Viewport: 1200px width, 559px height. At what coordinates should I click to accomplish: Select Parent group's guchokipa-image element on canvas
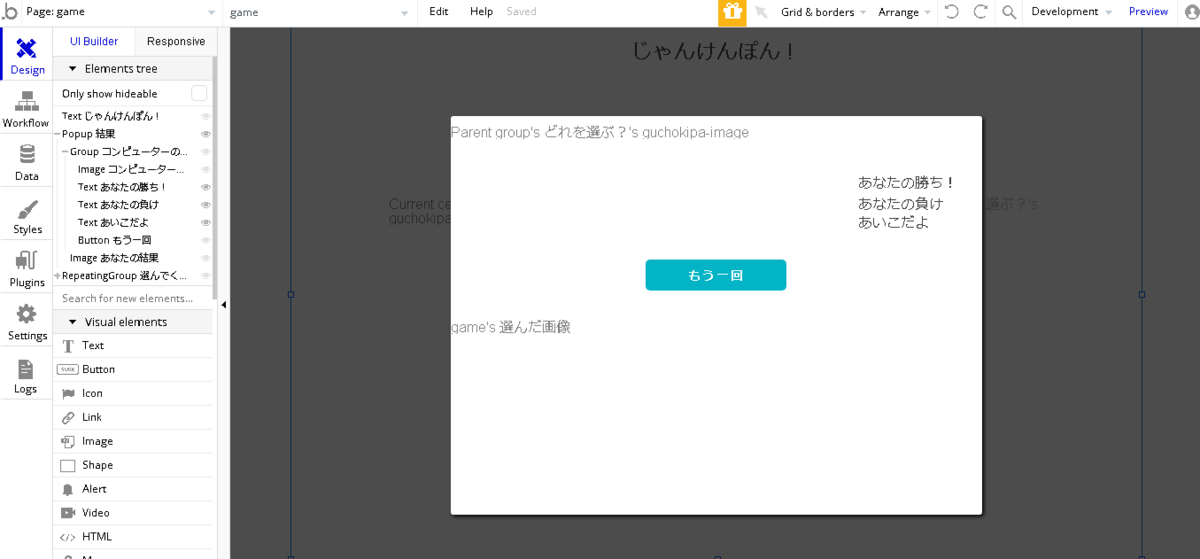[x=600, y=132]
